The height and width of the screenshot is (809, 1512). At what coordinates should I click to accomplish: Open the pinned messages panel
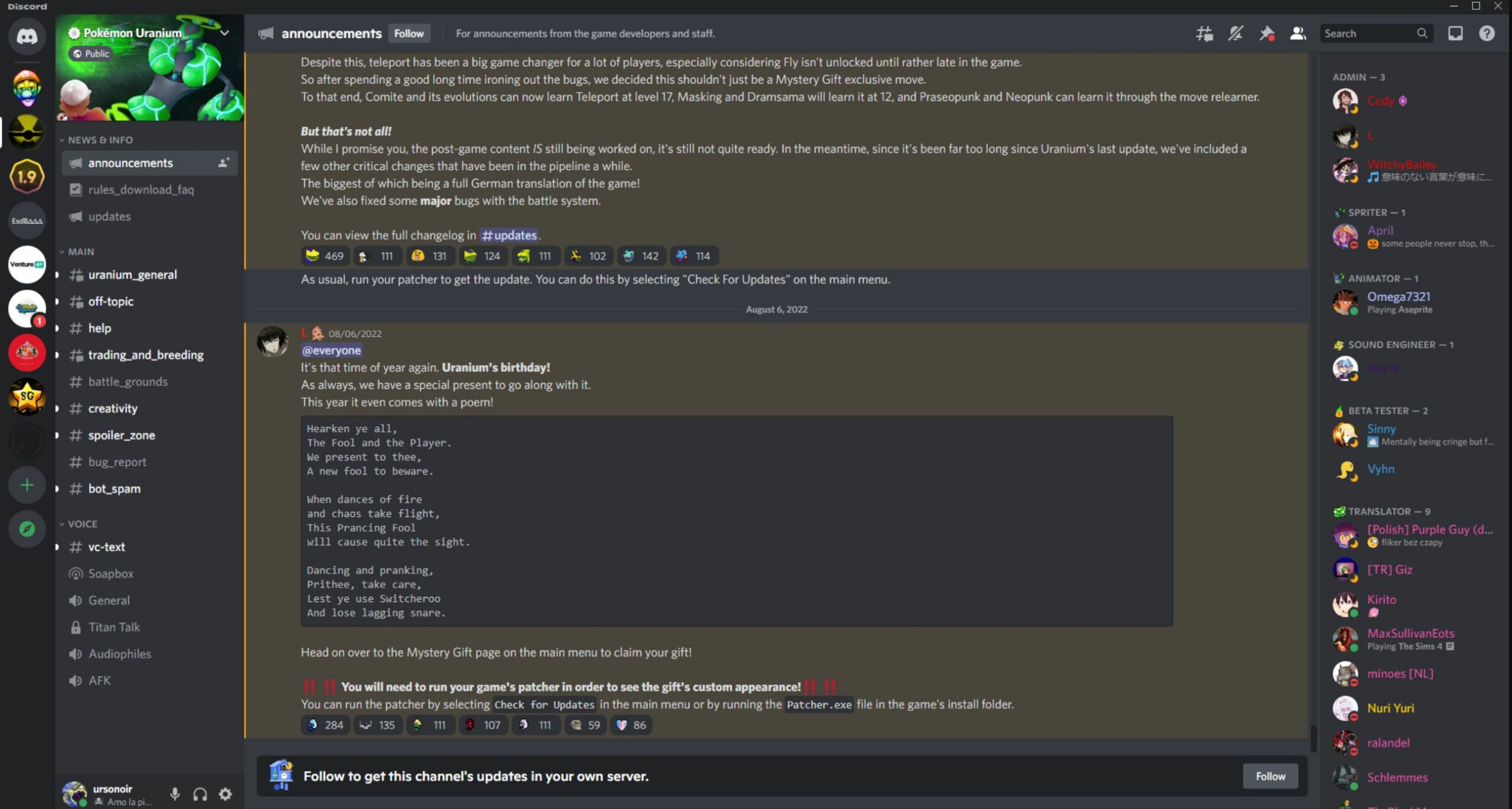click(x=1266, y=34)
